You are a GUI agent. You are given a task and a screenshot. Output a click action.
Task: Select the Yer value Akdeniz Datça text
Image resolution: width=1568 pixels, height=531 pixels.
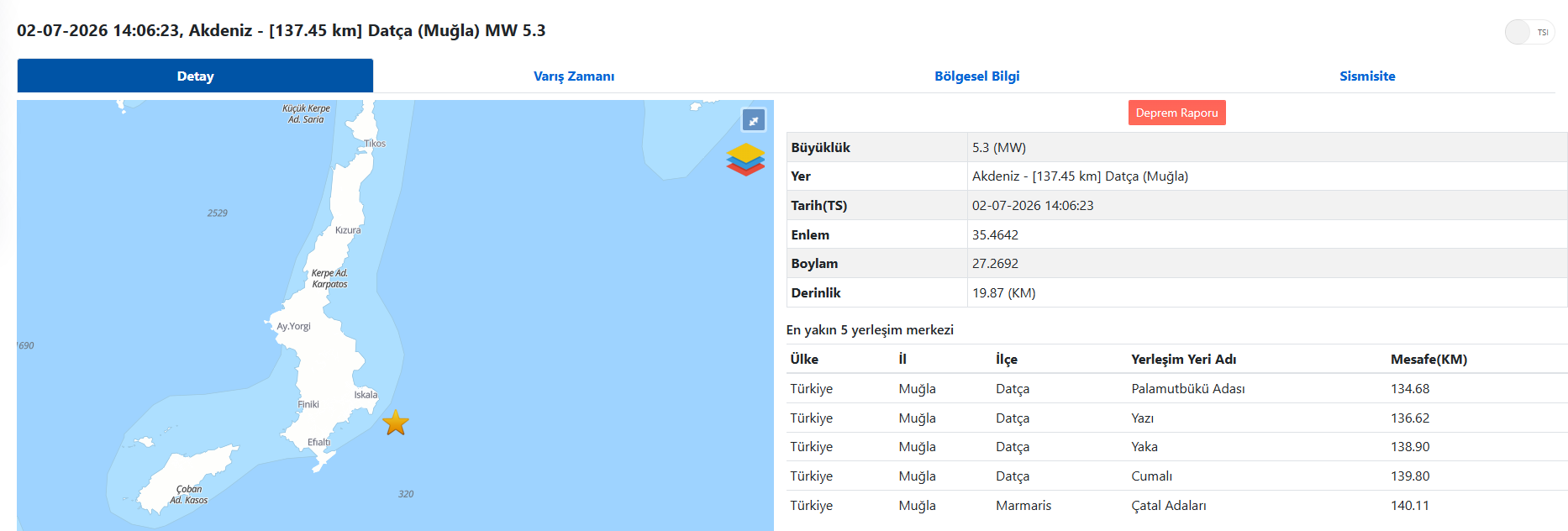coord(1080,176)
